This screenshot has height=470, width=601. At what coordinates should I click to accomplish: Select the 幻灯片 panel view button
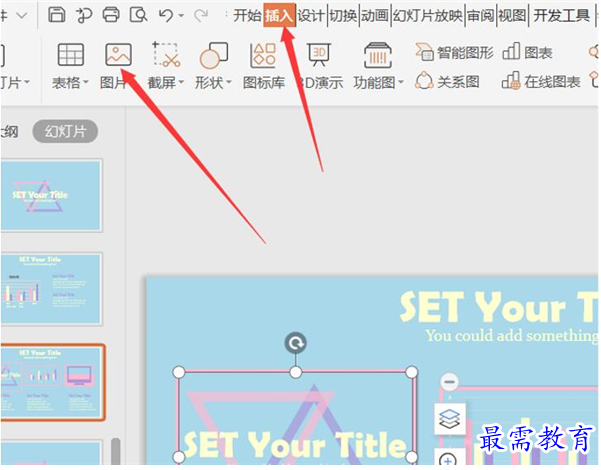click(x=65, y=131)
